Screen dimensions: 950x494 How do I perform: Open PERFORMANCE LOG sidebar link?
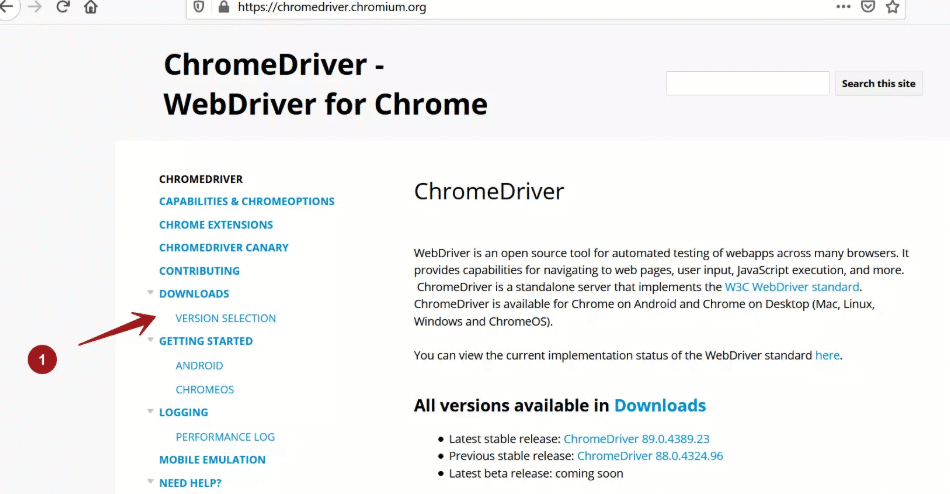[225, 437]
